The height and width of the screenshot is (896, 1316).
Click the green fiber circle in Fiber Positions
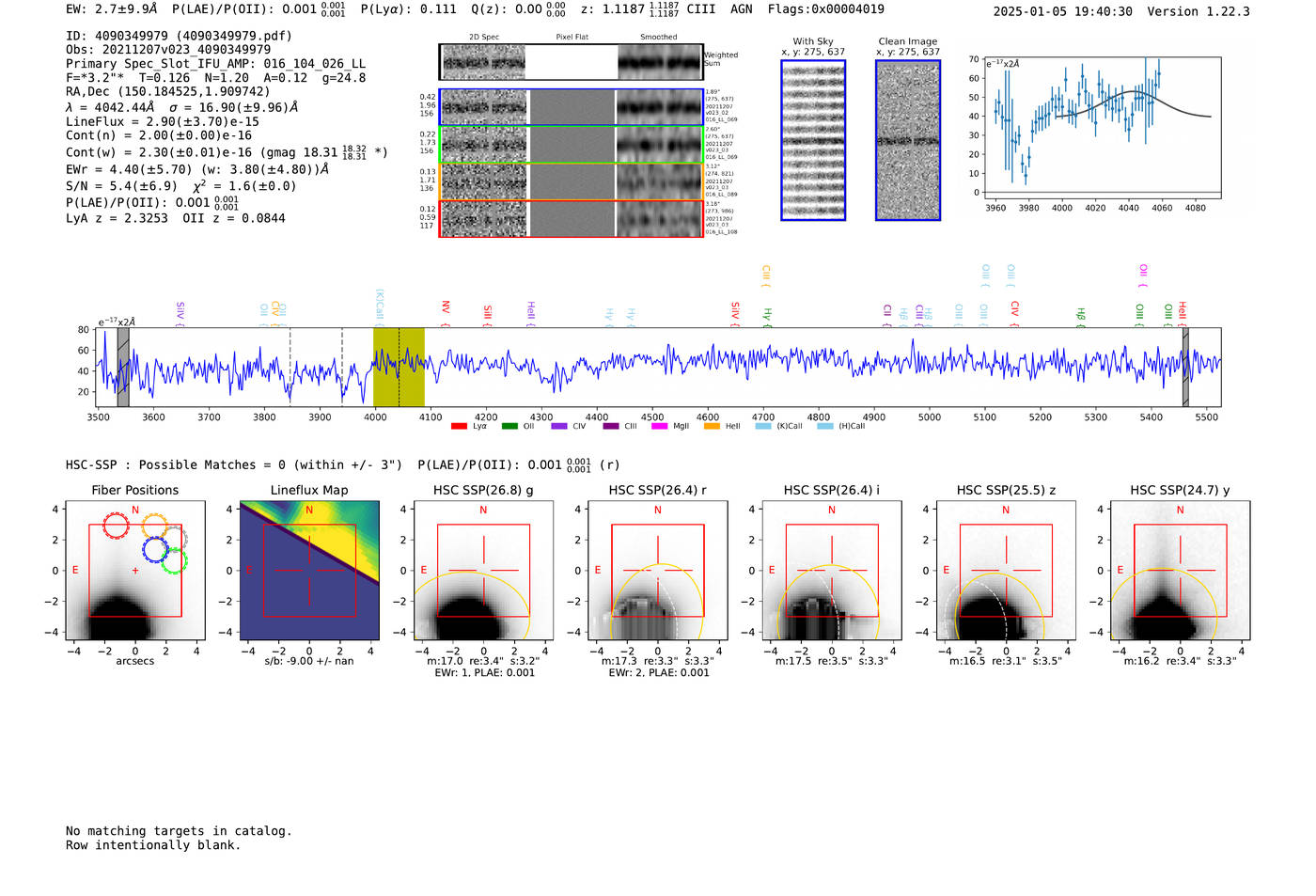tap(174, 561)
